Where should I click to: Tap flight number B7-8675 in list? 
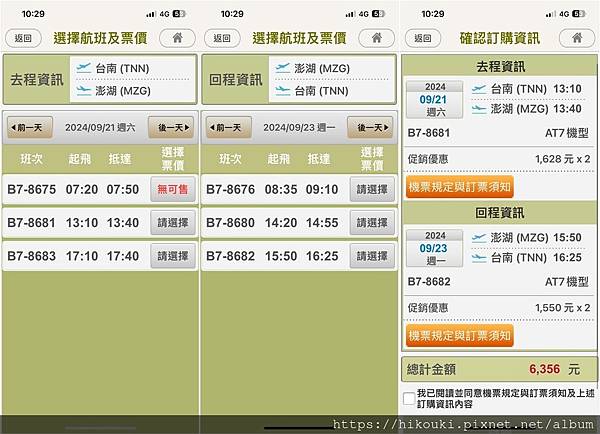pos(32,189)
